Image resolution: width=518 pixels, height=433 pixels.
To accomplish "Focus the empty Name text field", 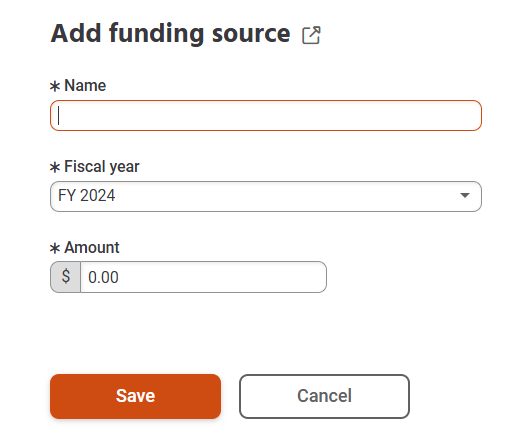I will [266, 115].
